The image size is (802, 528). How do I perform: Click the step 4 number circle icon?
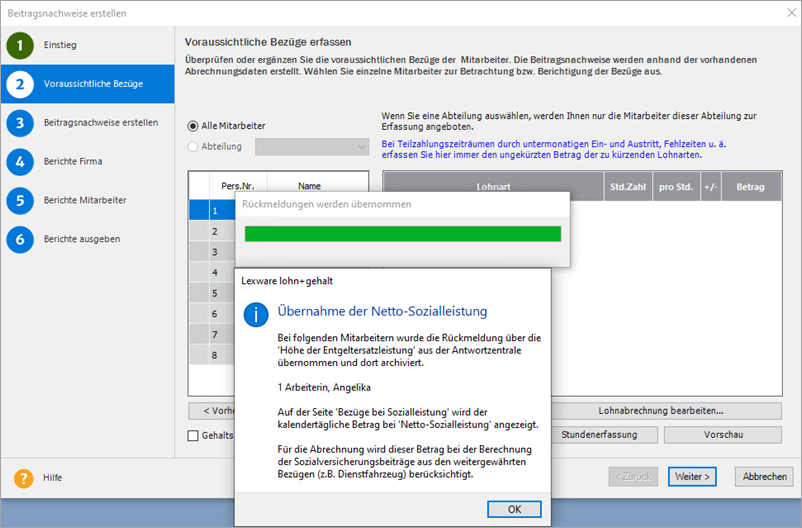coord(18,161)
